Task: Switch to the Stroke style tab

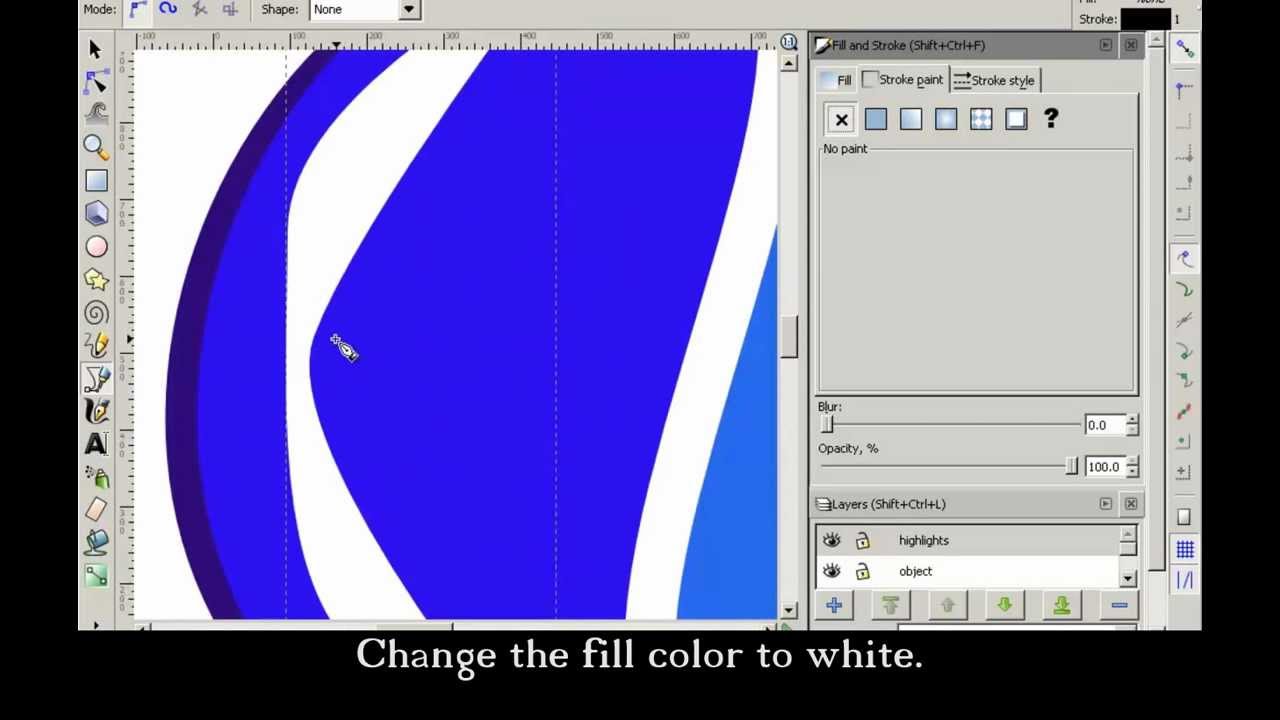Action: [994, 80]
